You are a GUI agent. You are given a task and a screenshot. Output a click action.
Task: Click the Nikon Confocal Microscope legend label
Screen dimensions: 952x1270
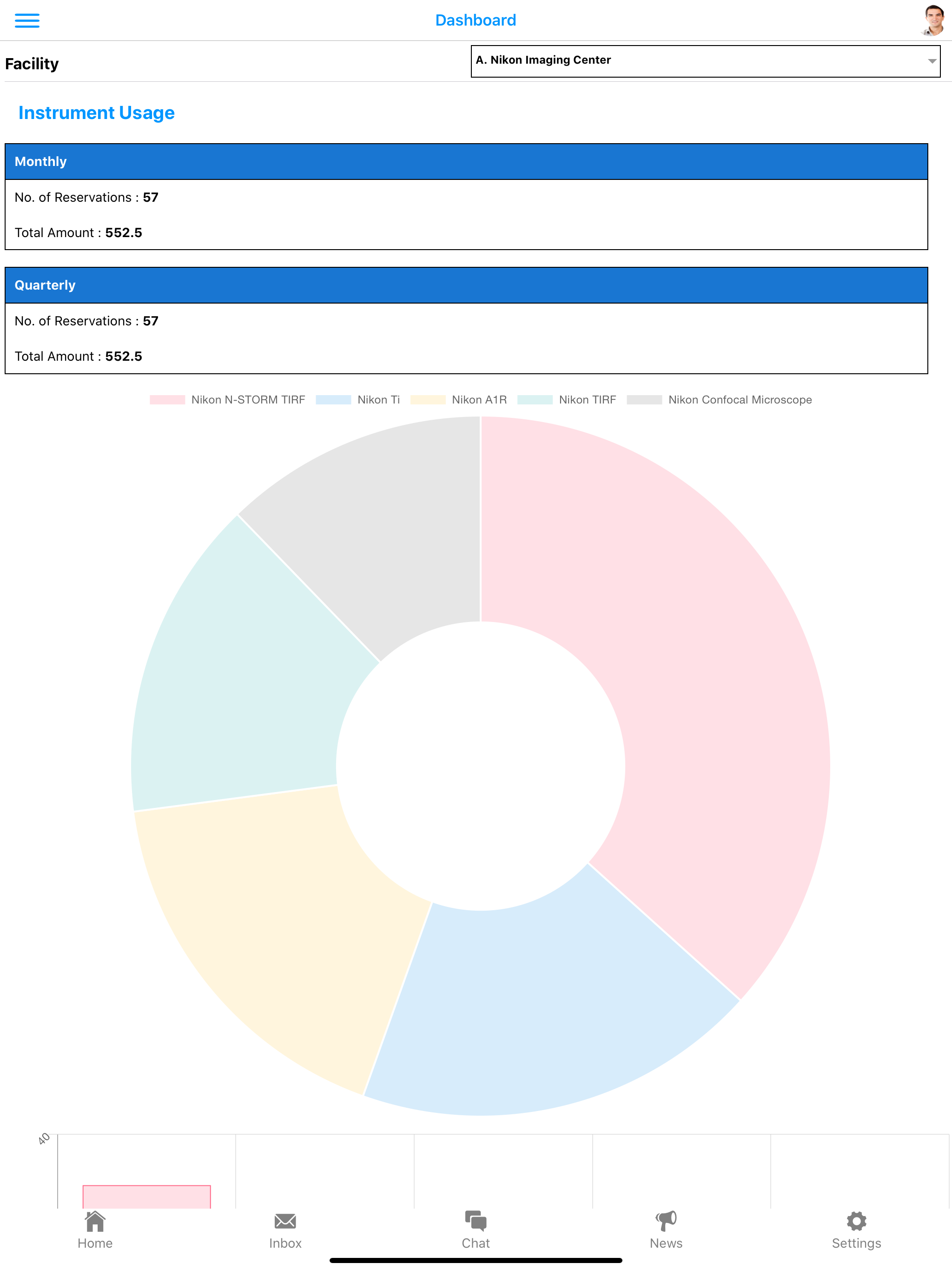click(740, 400)
